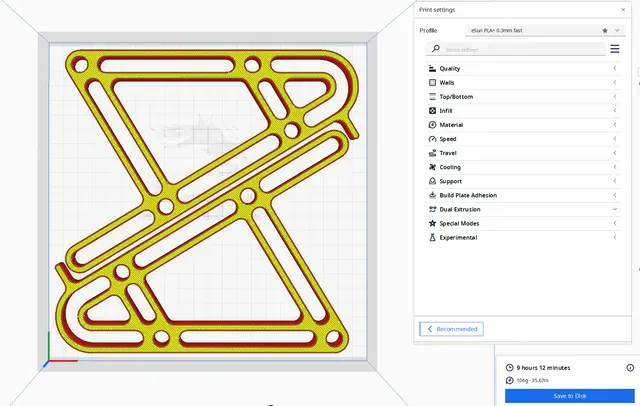Click the search magnifier icon
This screenshot has width=640, height=406.
pyautogui.click(x=436, y=49)
